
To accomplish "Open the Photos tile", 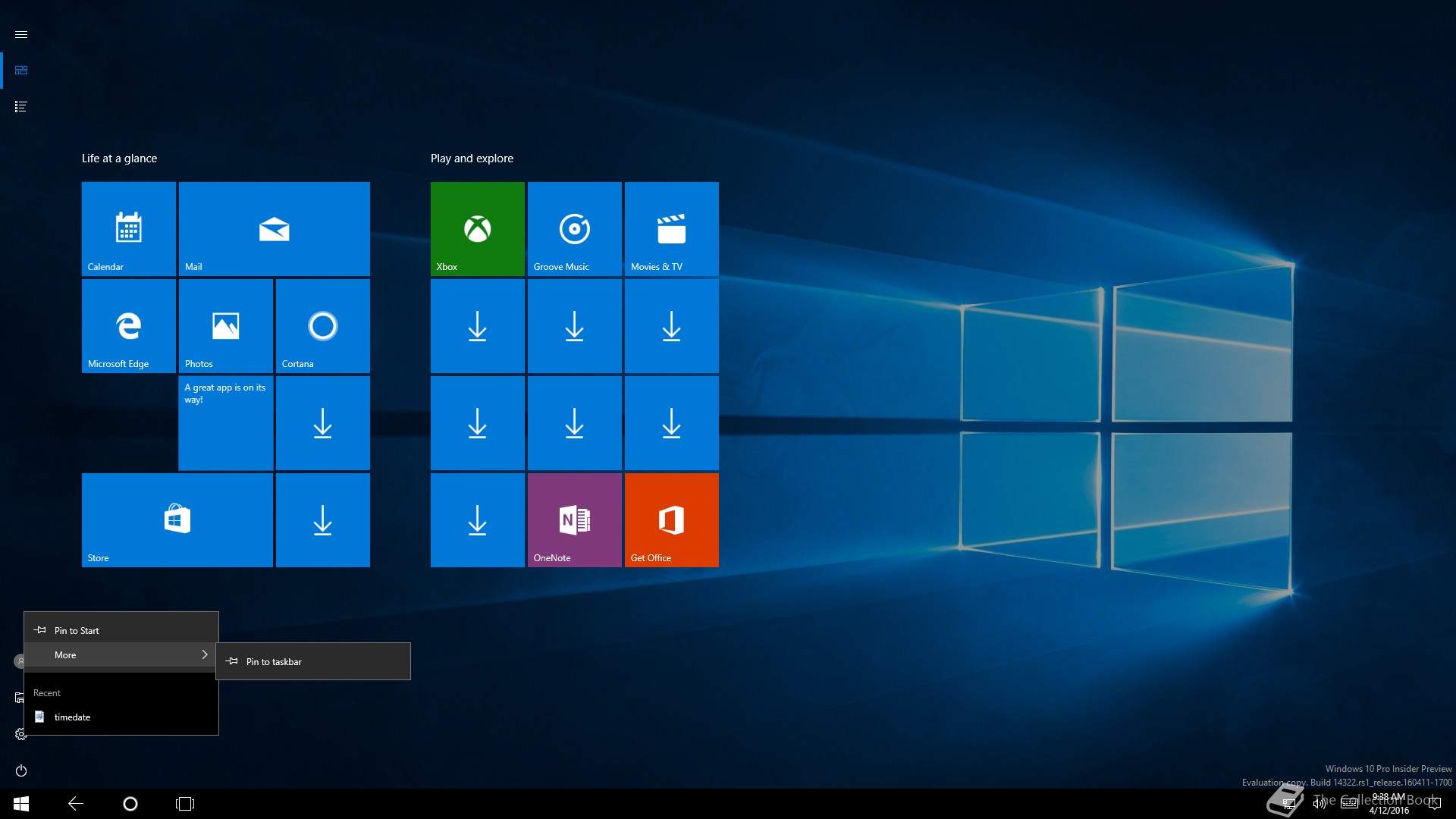I will (x=226, y=326).
